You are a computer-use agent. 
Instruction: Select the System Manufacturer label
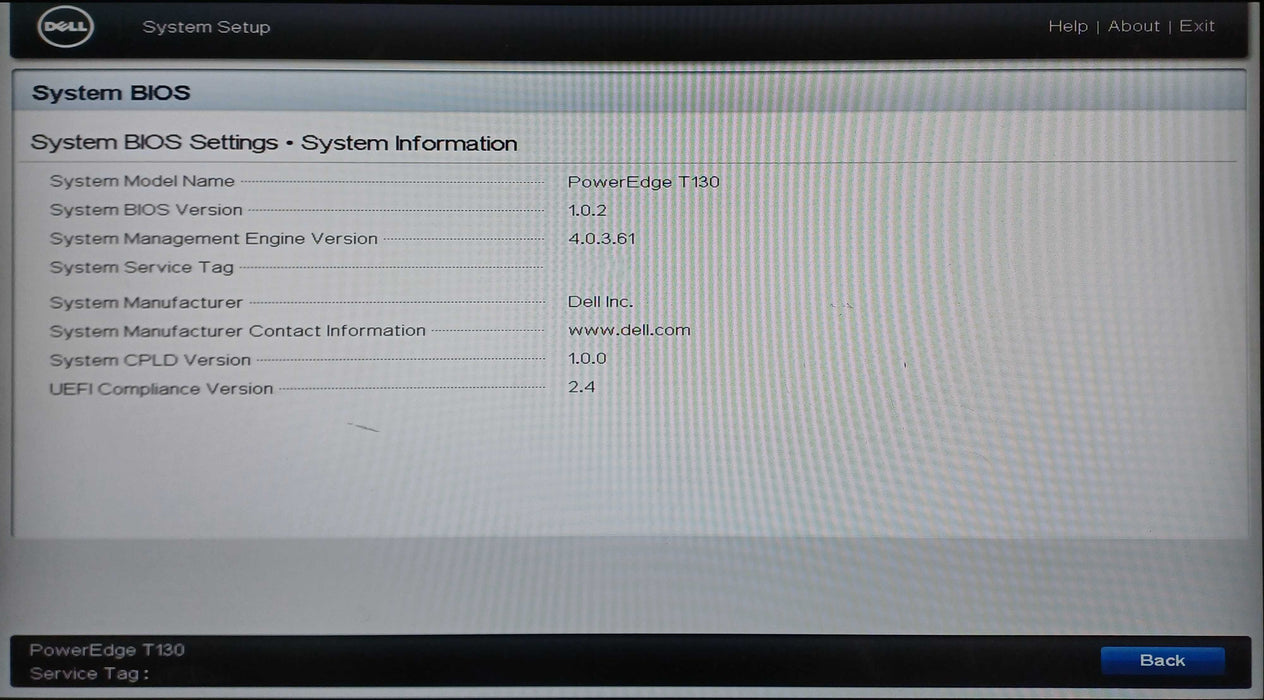click(x=146, y=302)
